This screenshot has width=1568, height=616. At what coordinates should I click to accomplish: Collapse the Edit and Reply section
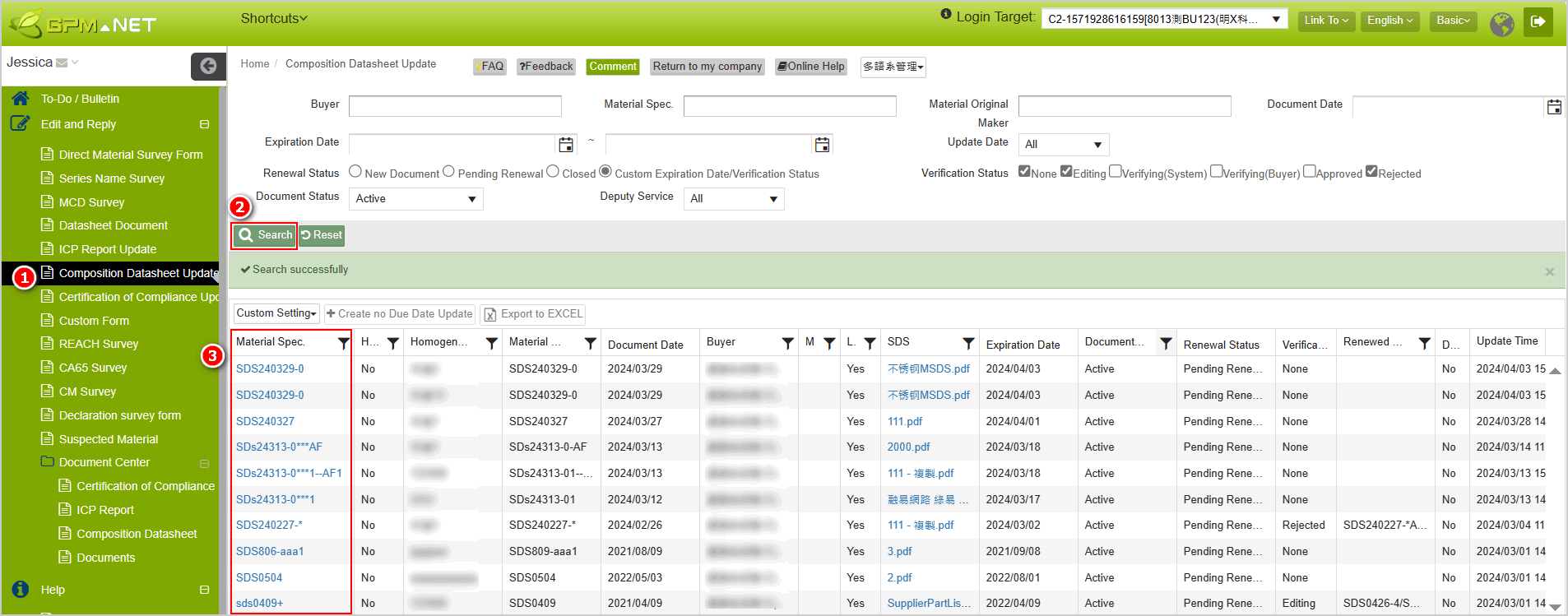tap(204, 124)
